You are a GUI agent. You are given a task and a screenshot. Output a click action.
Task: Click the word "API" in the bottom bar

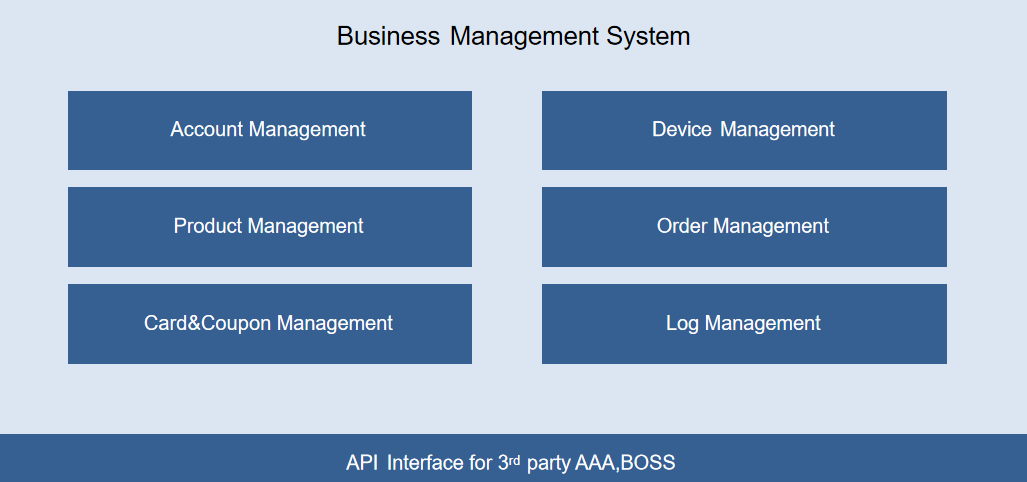[362, 463]
